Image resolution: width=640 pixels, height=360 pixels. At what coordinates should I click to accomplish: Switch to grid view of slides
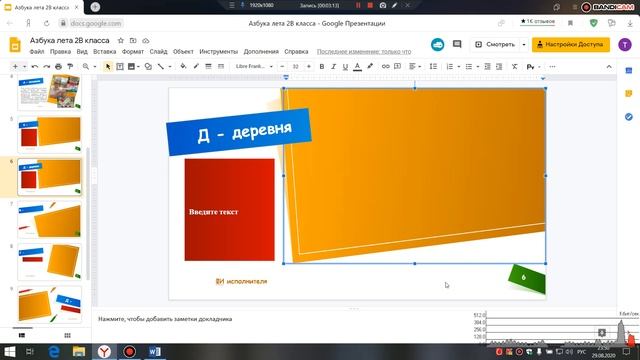coord(67,336)
